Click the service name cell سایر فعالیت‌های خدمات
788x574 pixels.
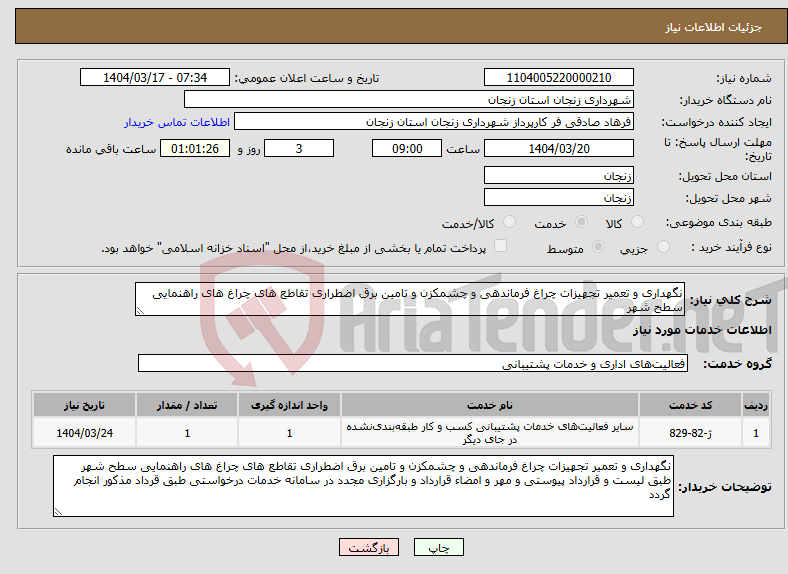(x=490, y=433)
